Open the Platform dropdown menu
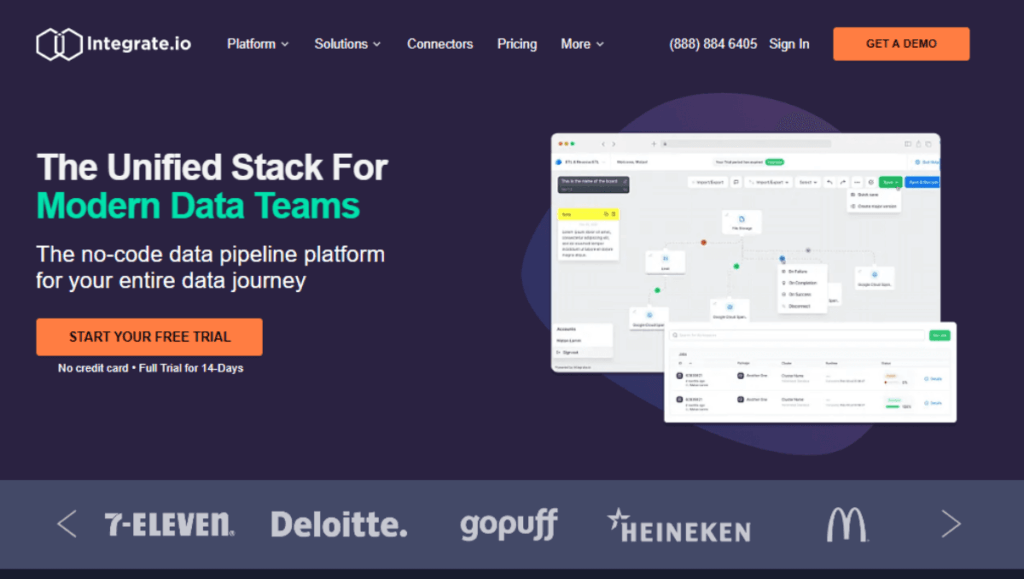Screen dimensions: 1024x579 pyautogui.click(x=257, y=44)
